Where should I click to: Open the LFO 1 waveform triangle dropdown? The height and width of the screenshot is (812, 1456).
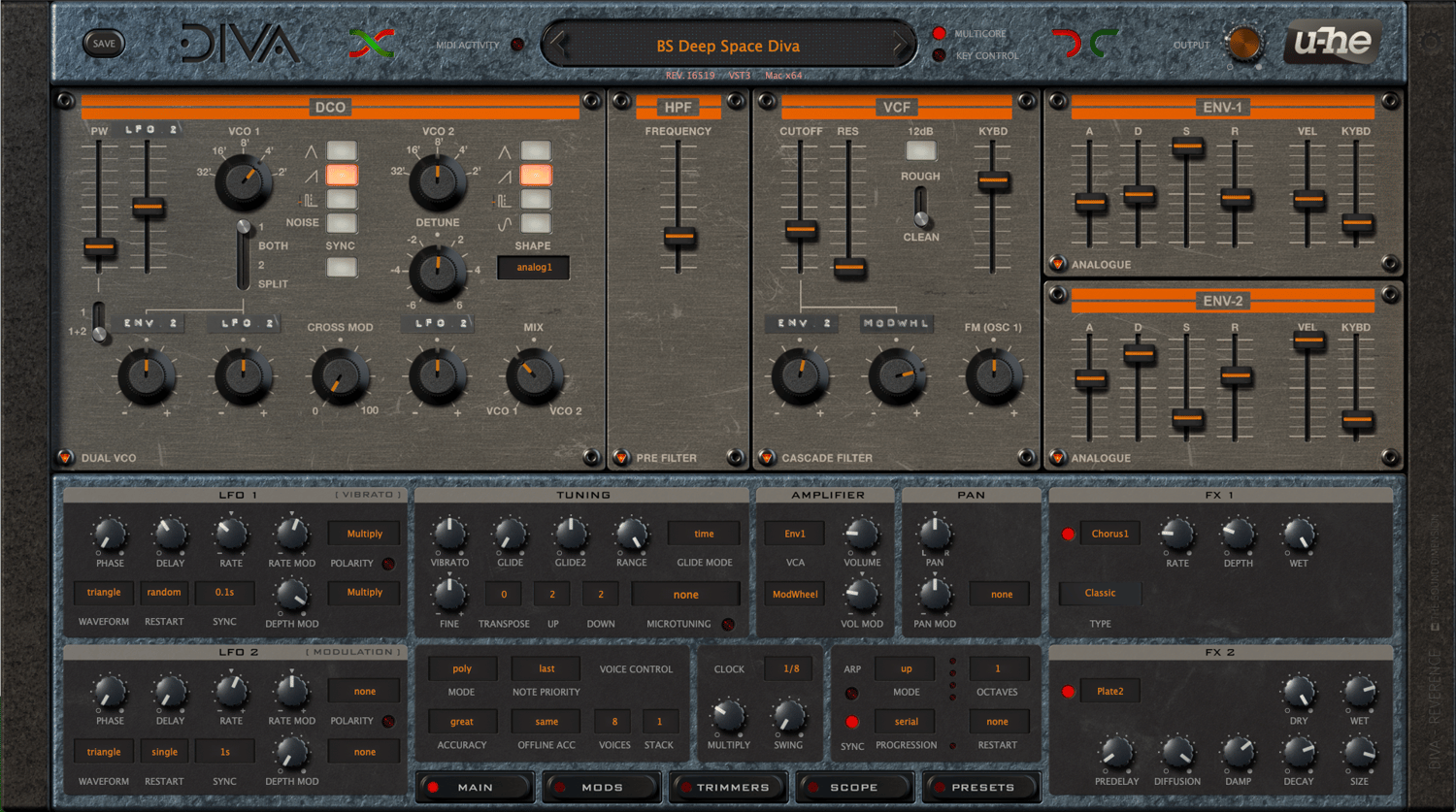pos(104,593)
